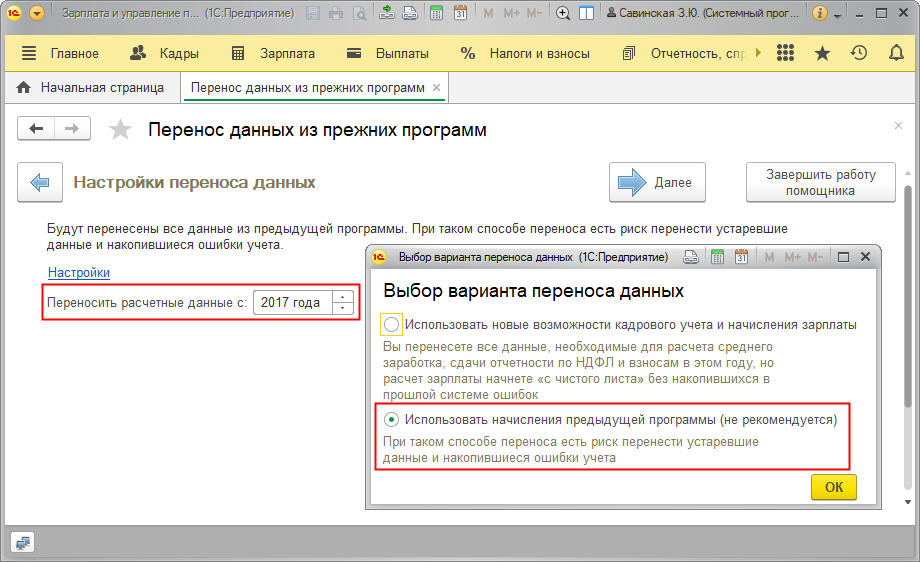Open the calendar icon in the main title bar
Screen dimensions: 920x562
(x=460, y=14)
